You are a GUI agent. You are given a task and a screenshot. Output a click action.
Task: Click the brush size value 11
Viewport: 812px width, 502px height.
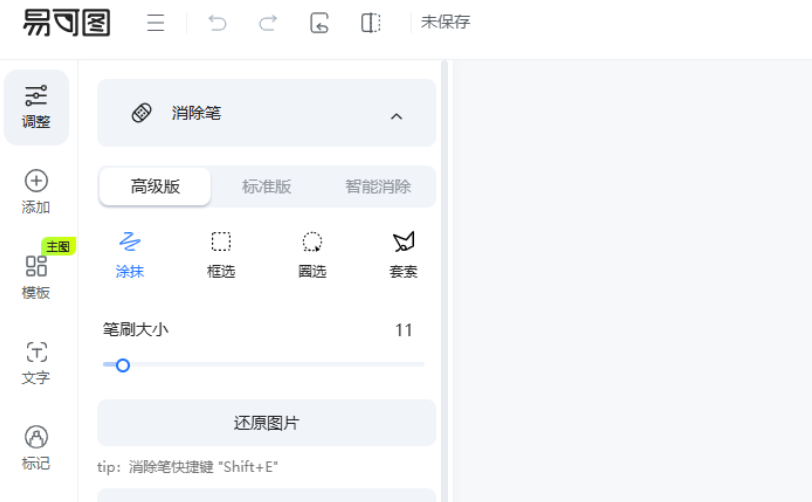pyautogui.click(x=403, y=330)
